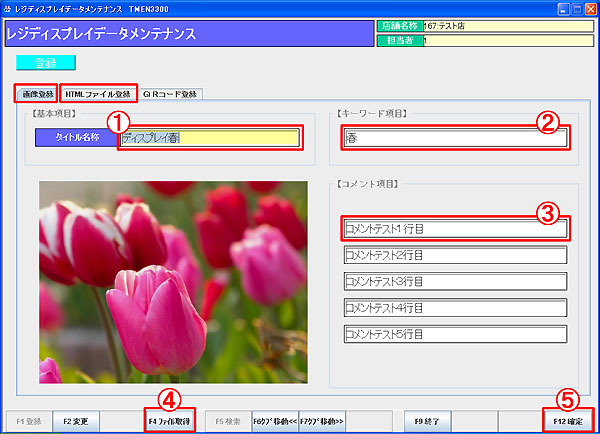Click the application icon in title bar

7,9
